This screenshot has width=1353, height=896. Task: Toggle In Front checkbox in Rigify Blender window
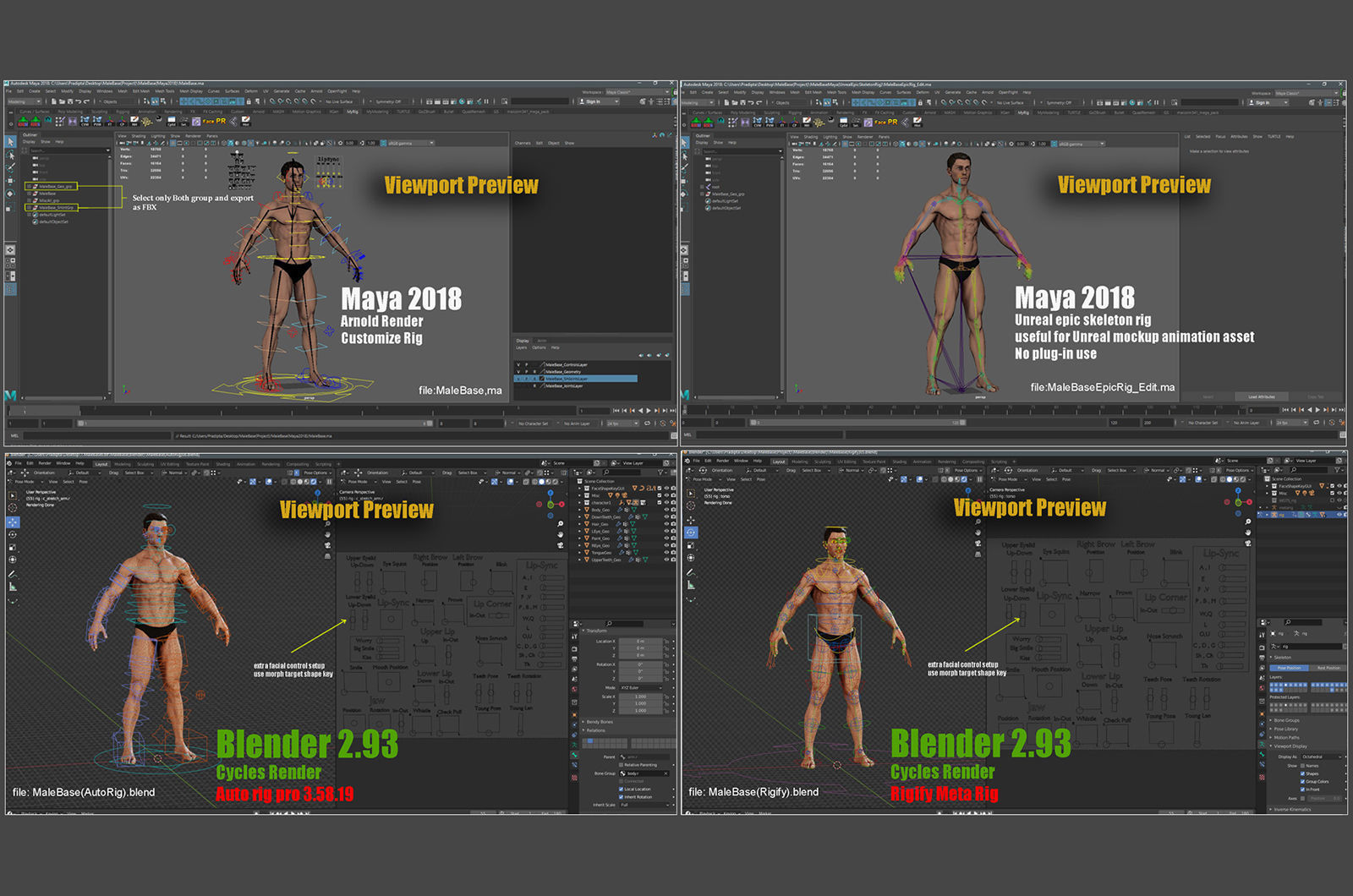point(1302,789)
